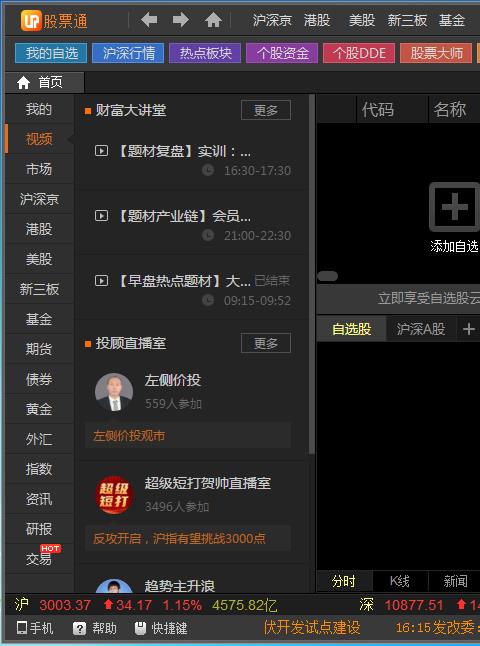
Task: Open 基金 in top menu bar
Action: [x=452, y=20]
